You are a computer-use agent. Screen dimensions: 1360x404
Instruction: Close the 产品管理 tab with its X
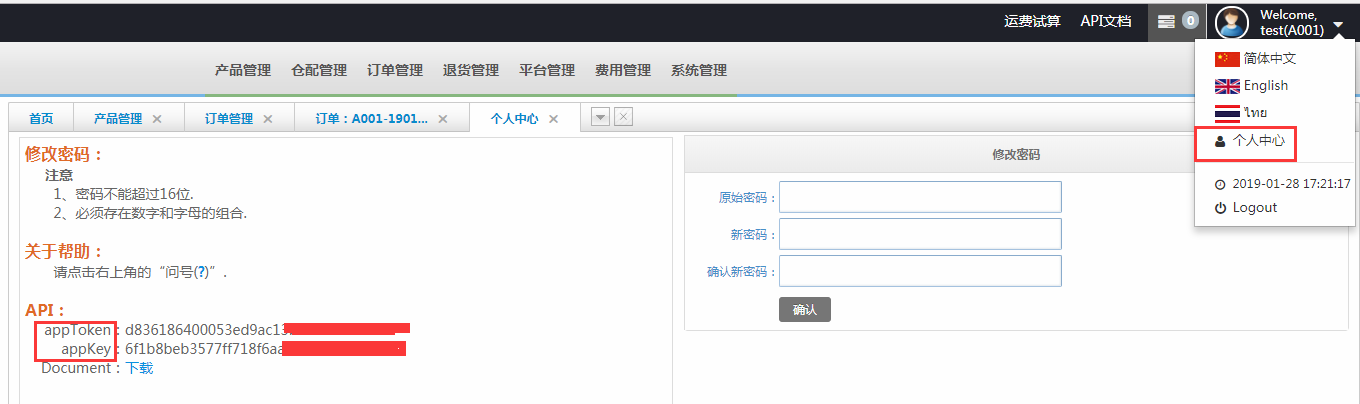(x=157, y=119)
